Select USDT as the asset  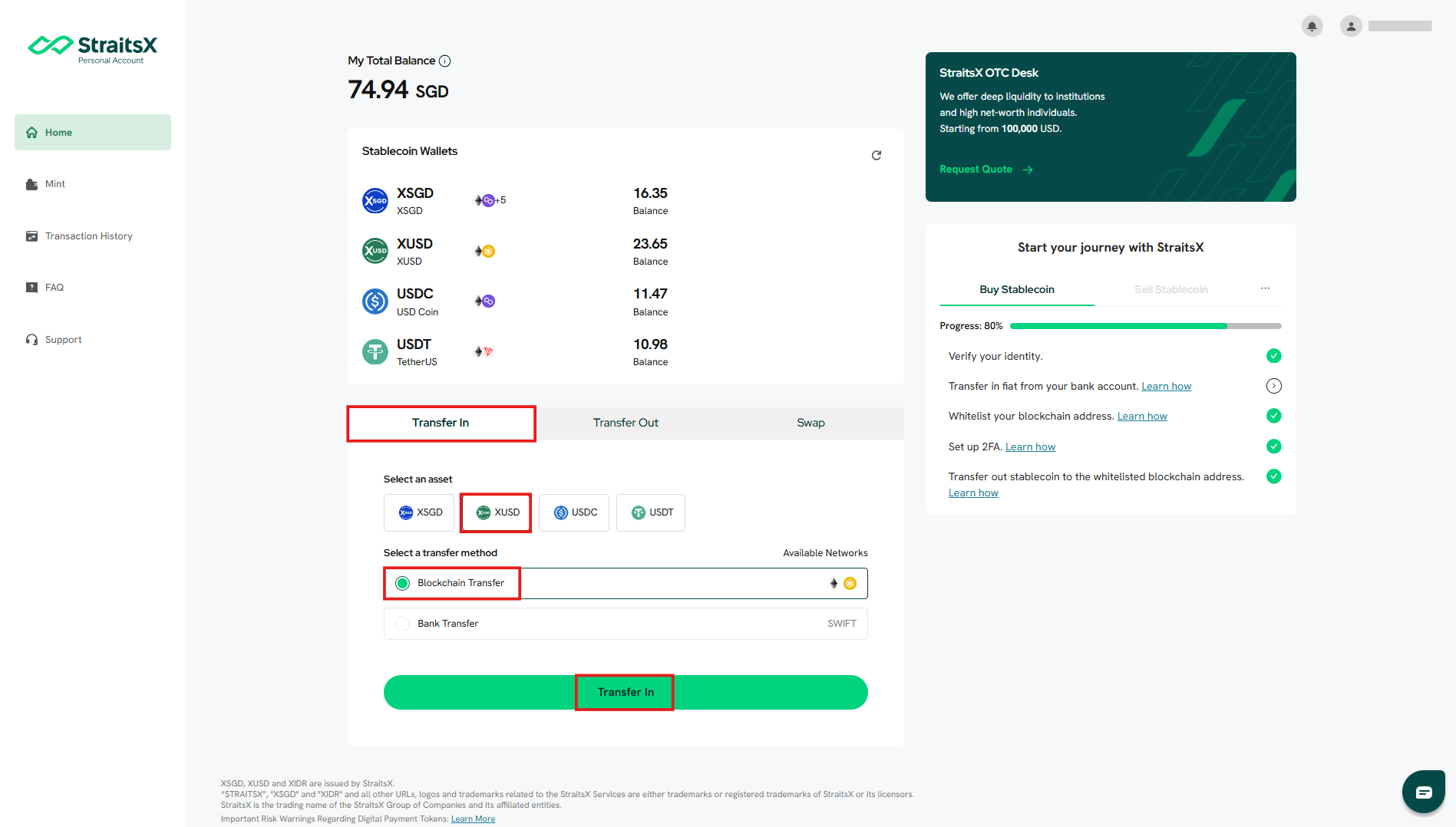click(x=651, y=512)
